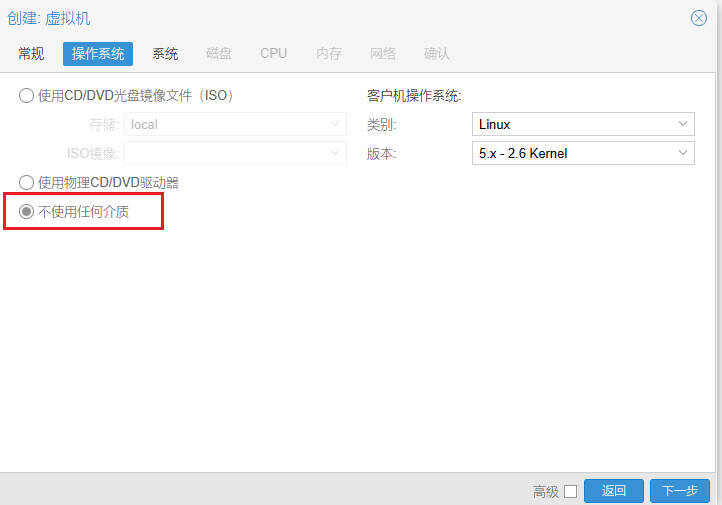
Task: Open the 内存 tab
Action: (x=329, y=54)
